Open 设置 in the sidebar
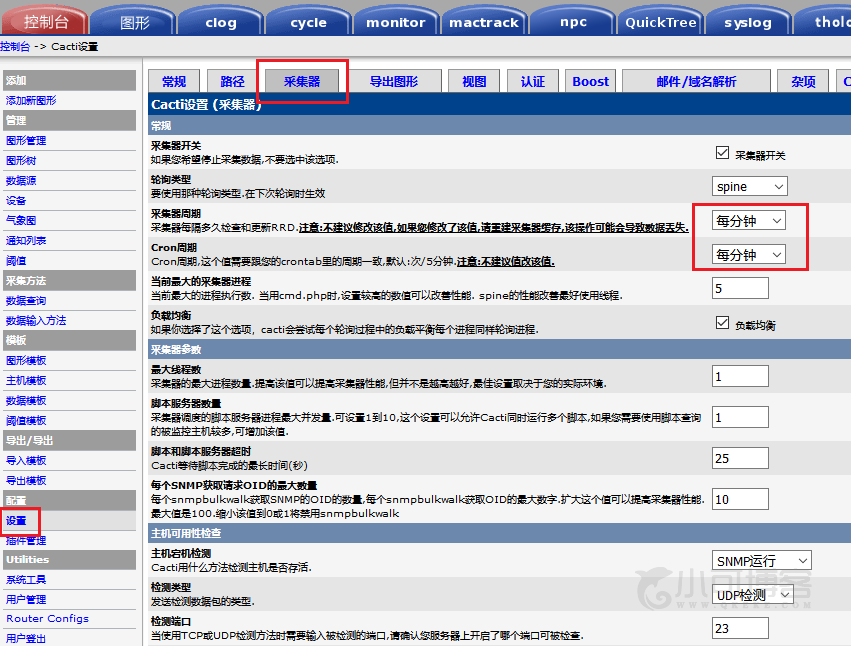This screenshot has width=851, height=646. coord(16,521)
